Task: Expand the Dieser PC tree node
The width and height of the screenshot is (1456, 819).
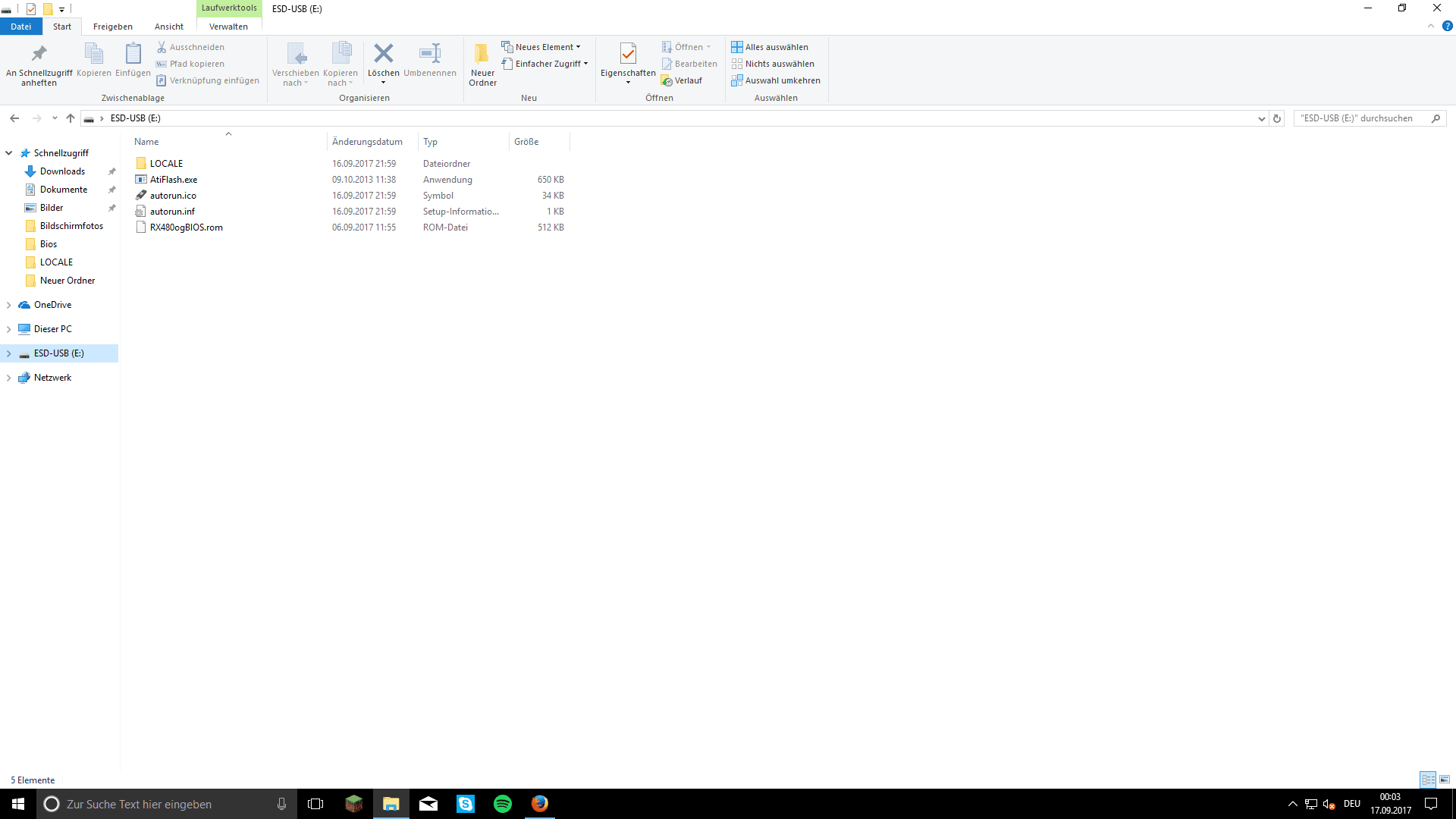Action: (8, 329)
